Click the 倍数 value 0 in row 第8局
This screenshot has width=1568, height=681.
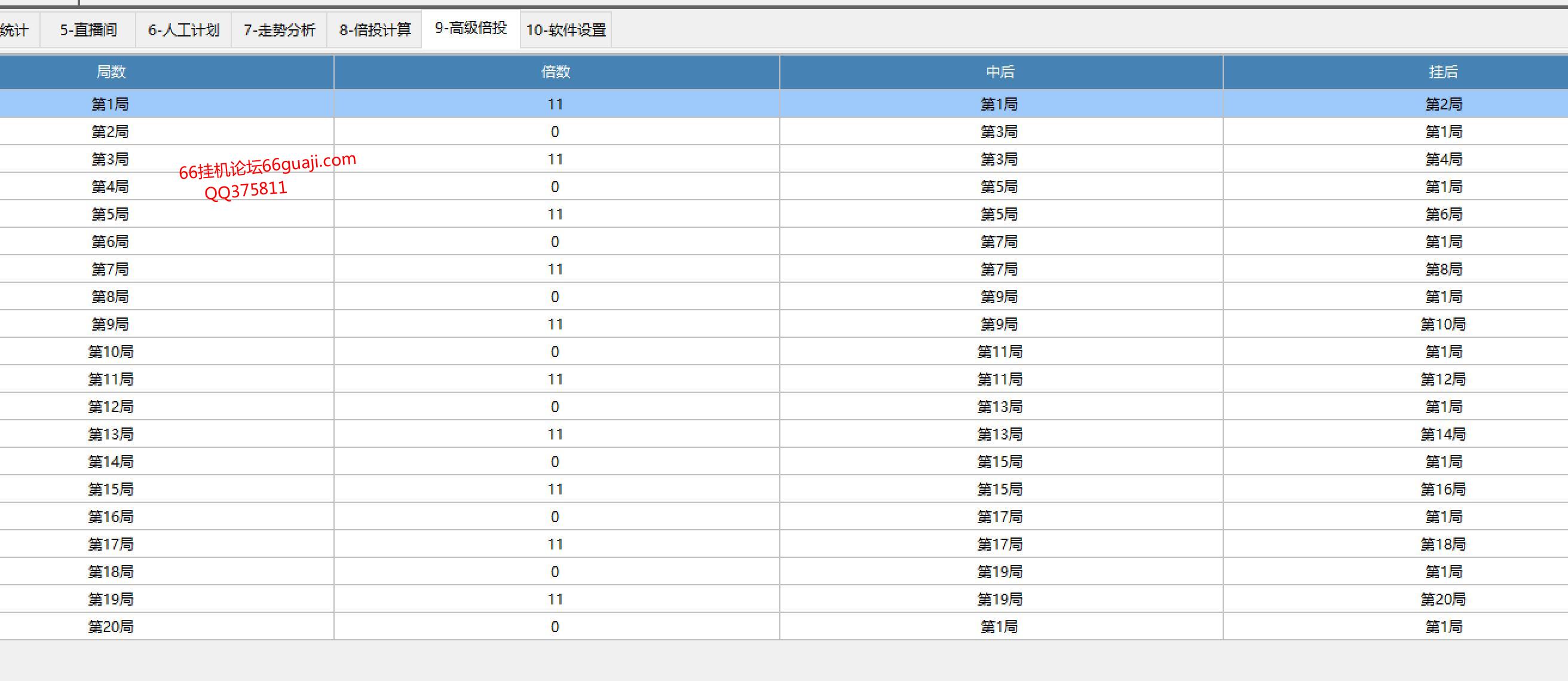point(556,296)
